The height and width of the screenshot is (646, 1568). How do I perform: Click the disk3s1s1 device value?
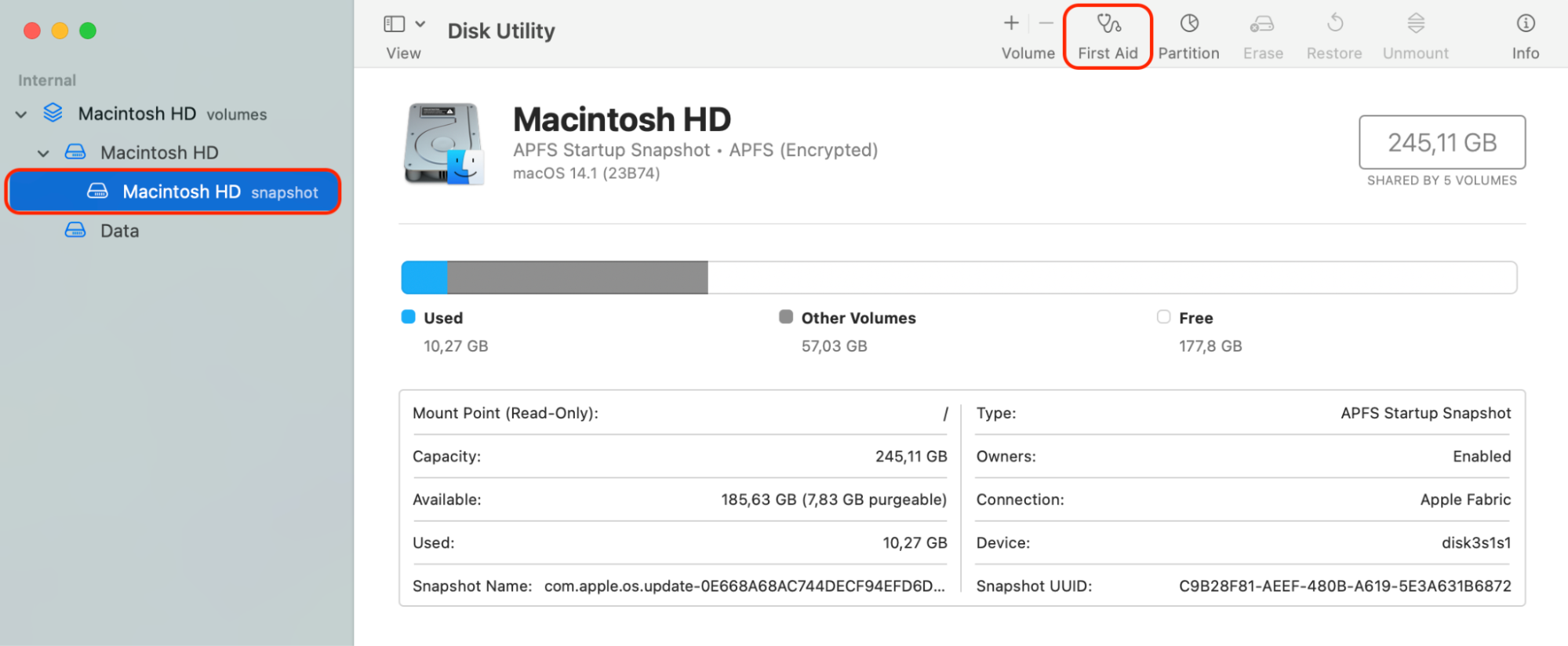pyautogui.click(x=1476, y=543)
